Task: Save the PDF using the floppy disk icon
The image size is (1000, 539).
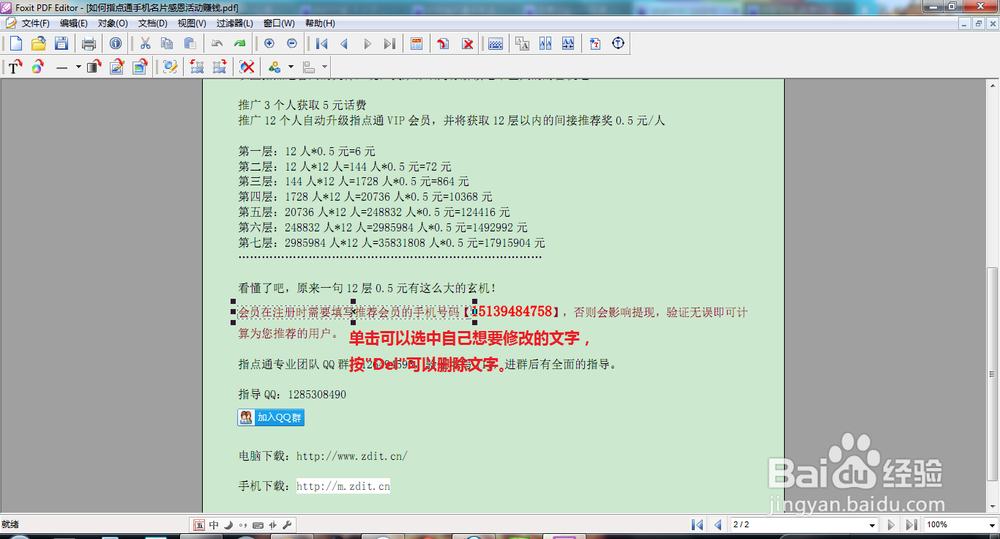Action: click(61, 43)
